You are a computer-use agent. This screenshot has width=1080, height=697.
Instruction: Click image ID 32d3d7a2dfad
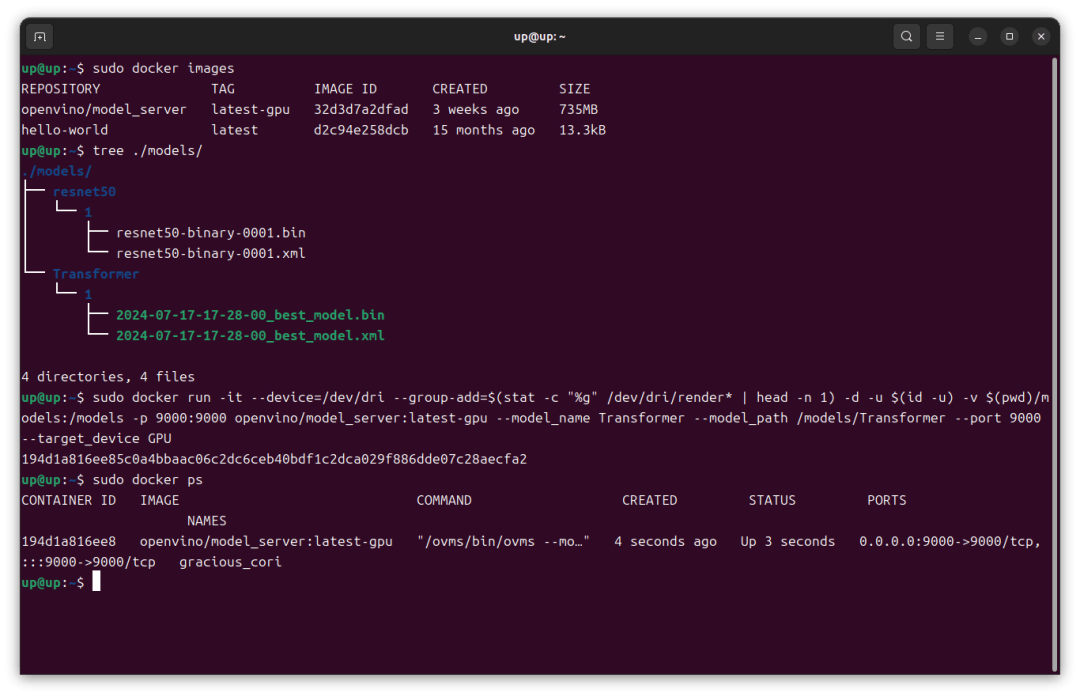(x=361, y=110)
